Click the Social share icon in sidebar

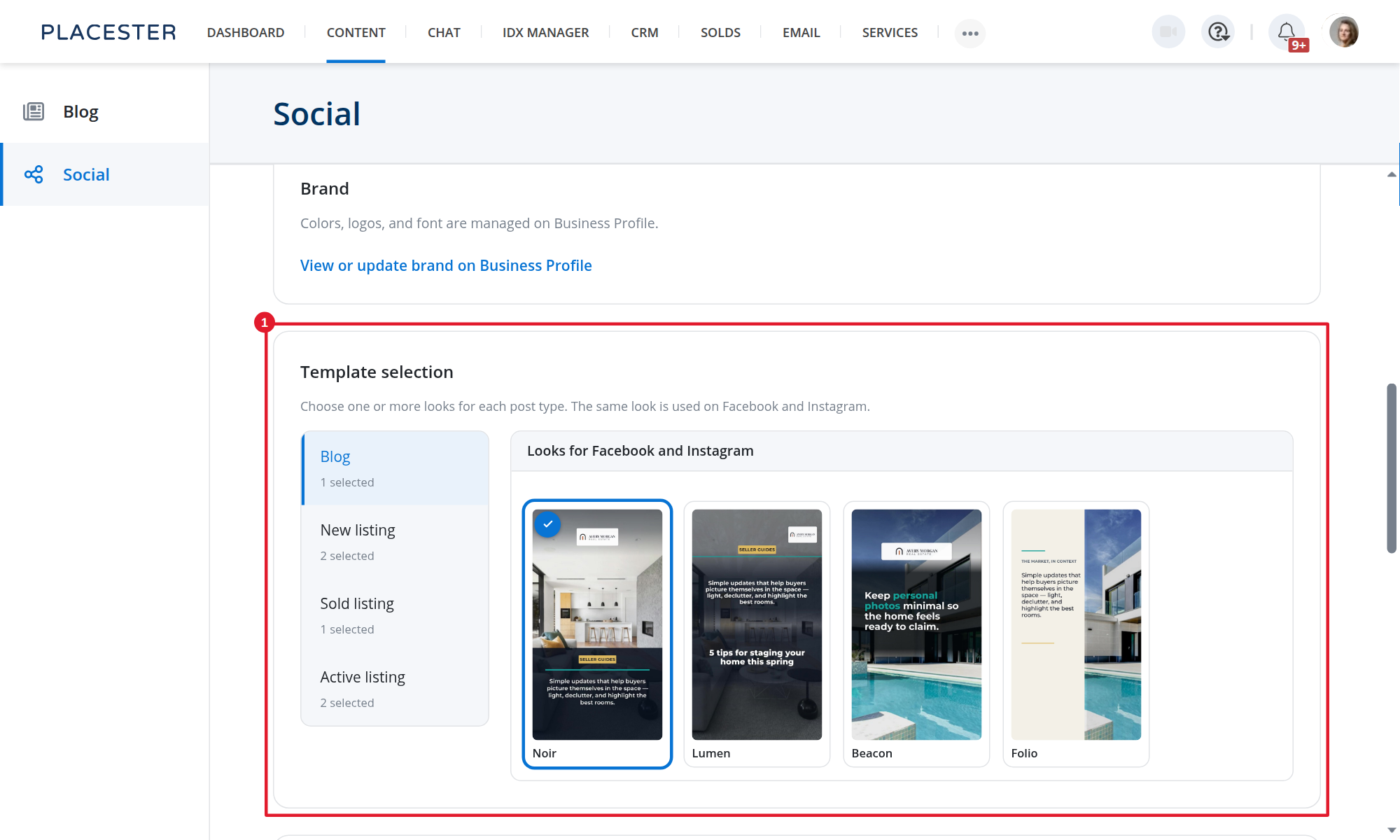point(34,174)
